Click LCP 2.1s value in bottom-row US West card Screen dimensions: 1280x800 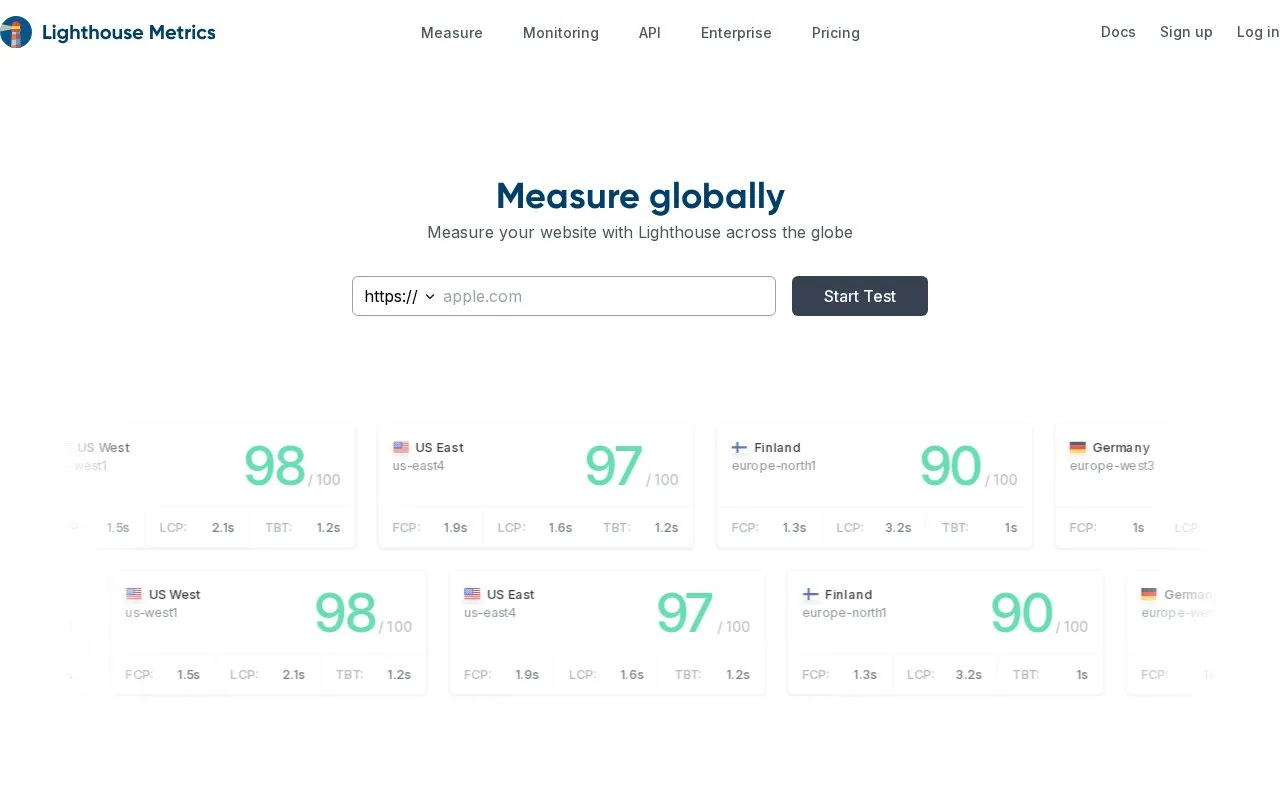coord(294,674)
